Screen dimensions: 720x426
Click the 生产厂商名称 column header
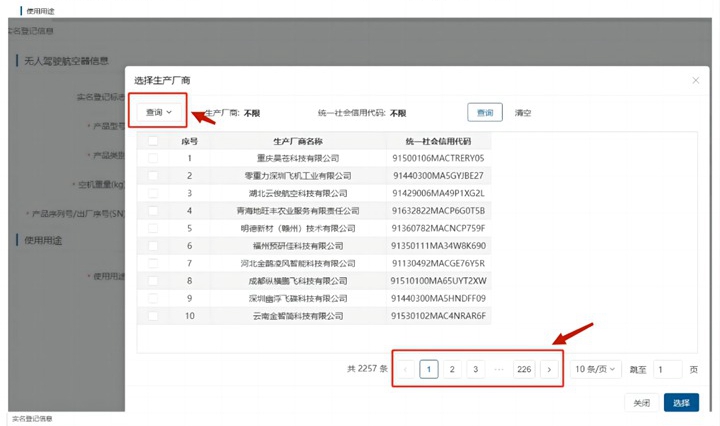click(x=298, y=141)
